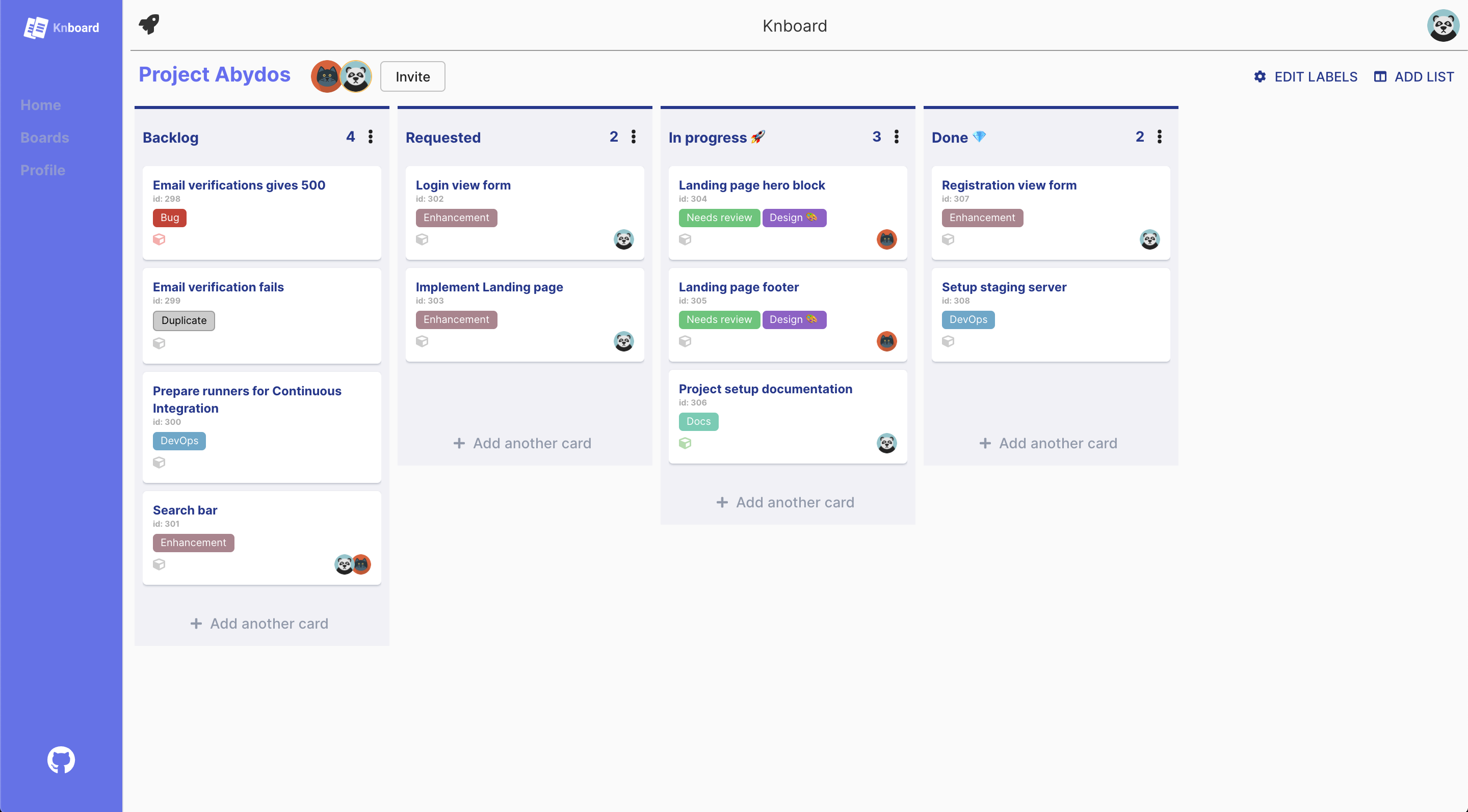Open the GitHub icon in sidebar
Screen dimensions: 1468x812
(61, 760)
